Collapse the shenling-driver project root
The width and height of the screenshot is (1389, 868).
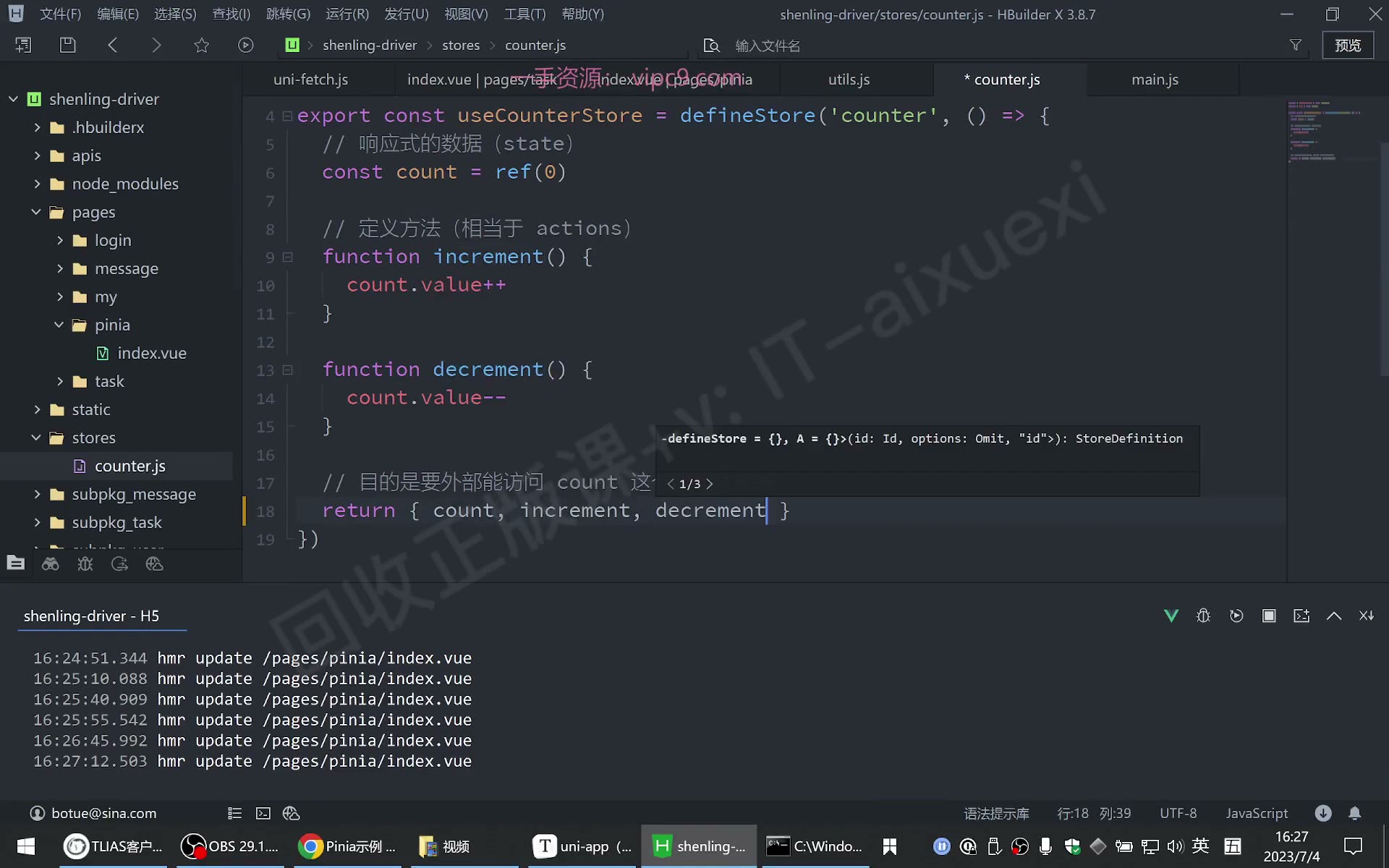pos(13,99)
